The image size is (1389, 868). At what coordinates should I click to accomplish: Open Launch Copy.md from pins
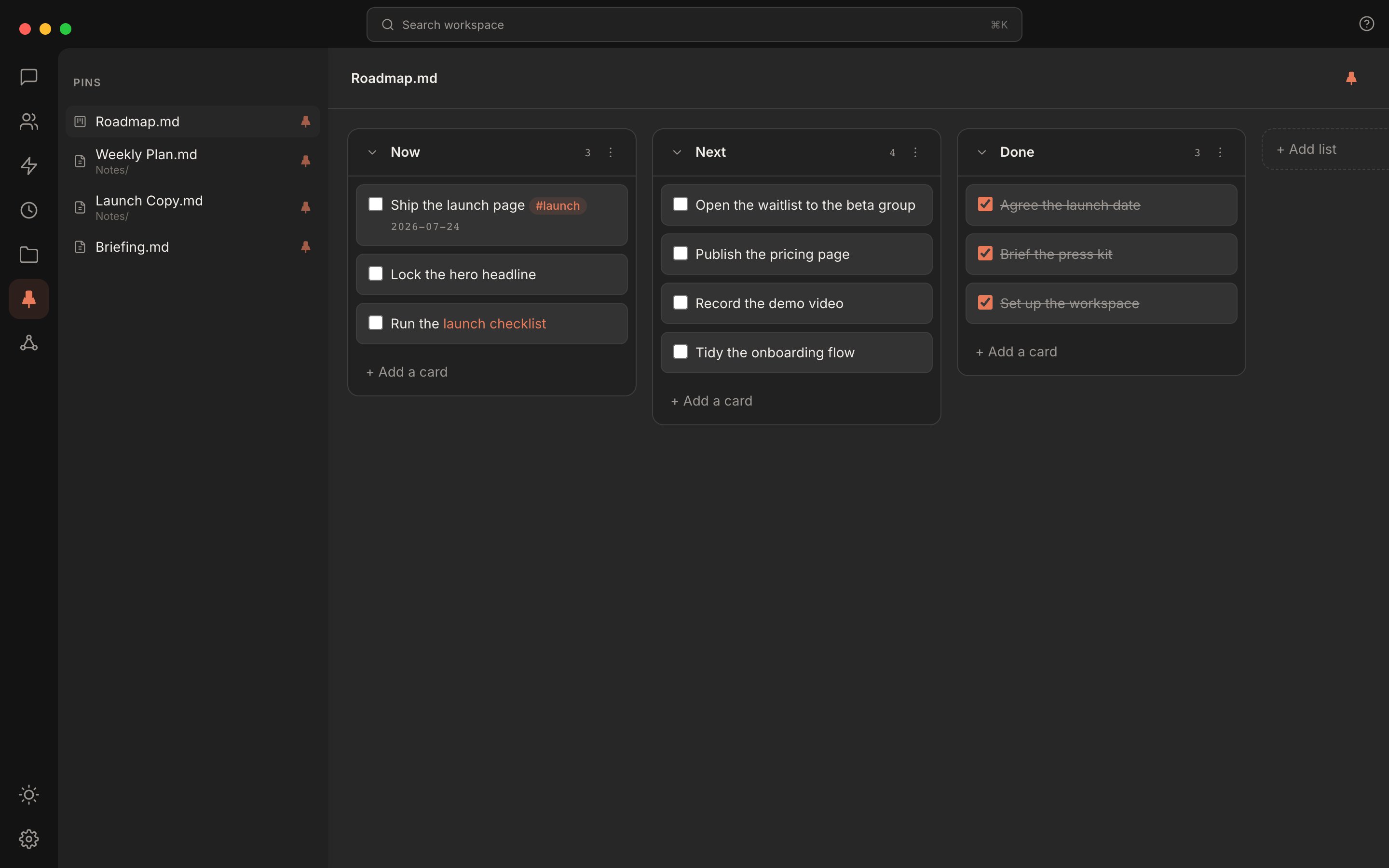pyautogui.click(x=192, y=207)
